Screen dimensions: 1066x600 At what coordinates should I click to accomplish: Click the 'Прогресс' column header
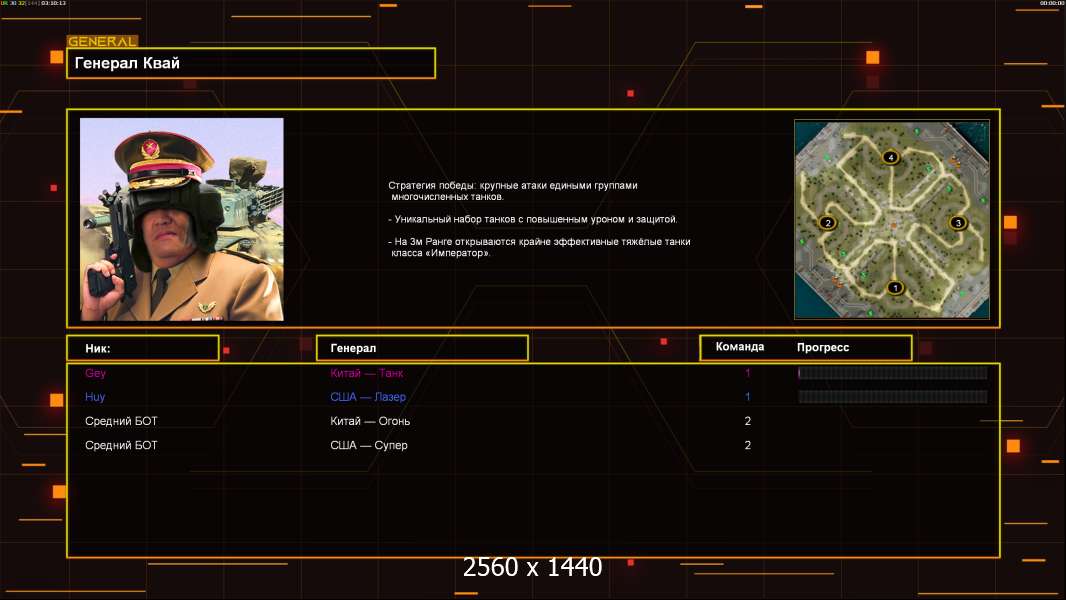click(x=823, y=347)
